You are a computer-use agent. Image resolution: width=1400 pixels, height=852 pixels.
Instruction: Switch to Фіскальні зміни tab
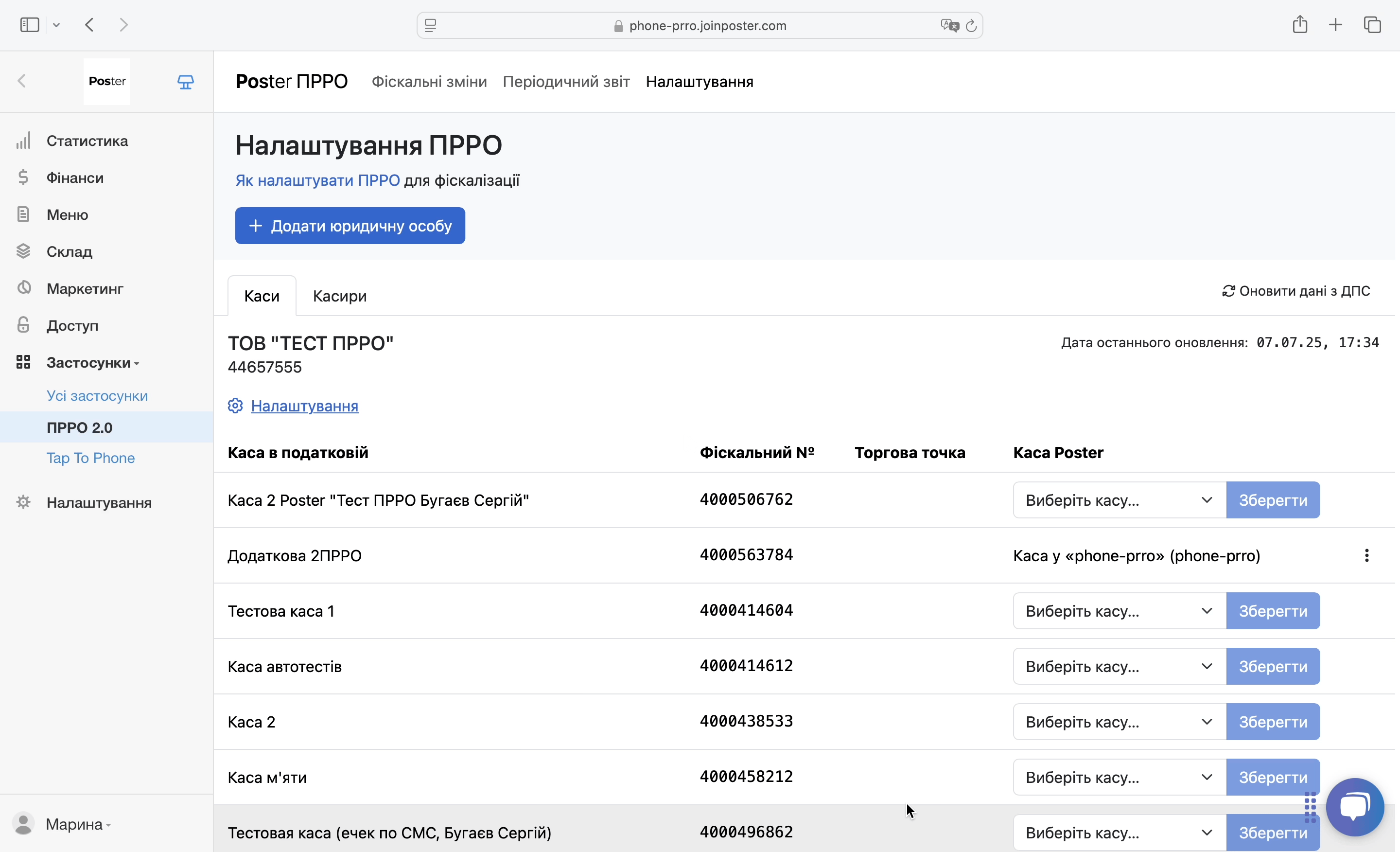pyautogui.click(x=429, y=81)
